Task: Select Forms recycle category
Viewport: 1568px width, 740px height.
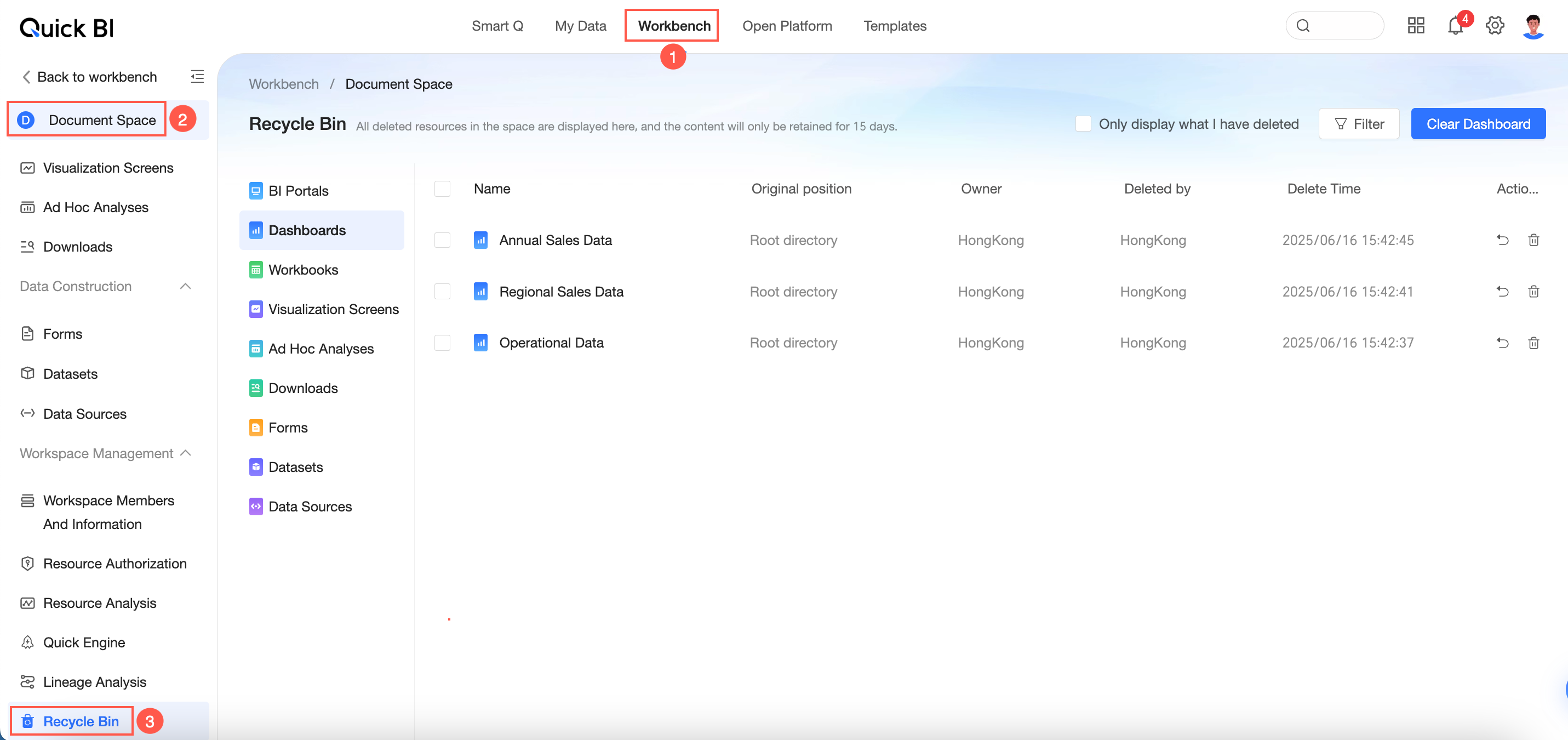Action: (322, 428)
